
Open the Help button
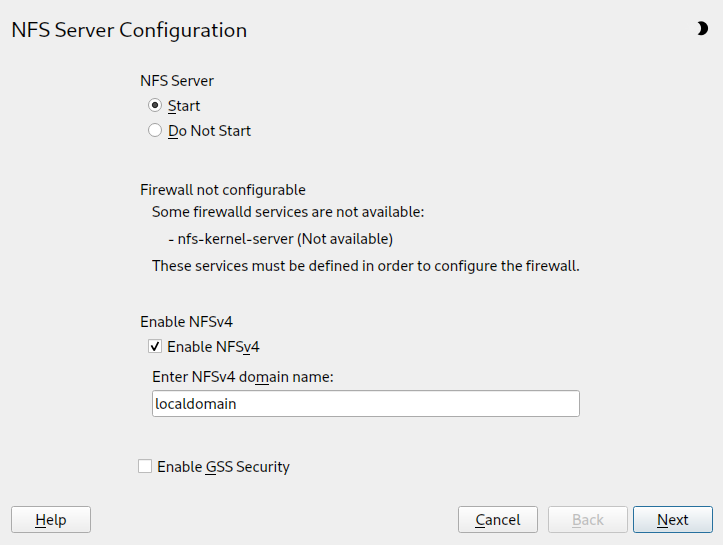coord(51,520)
